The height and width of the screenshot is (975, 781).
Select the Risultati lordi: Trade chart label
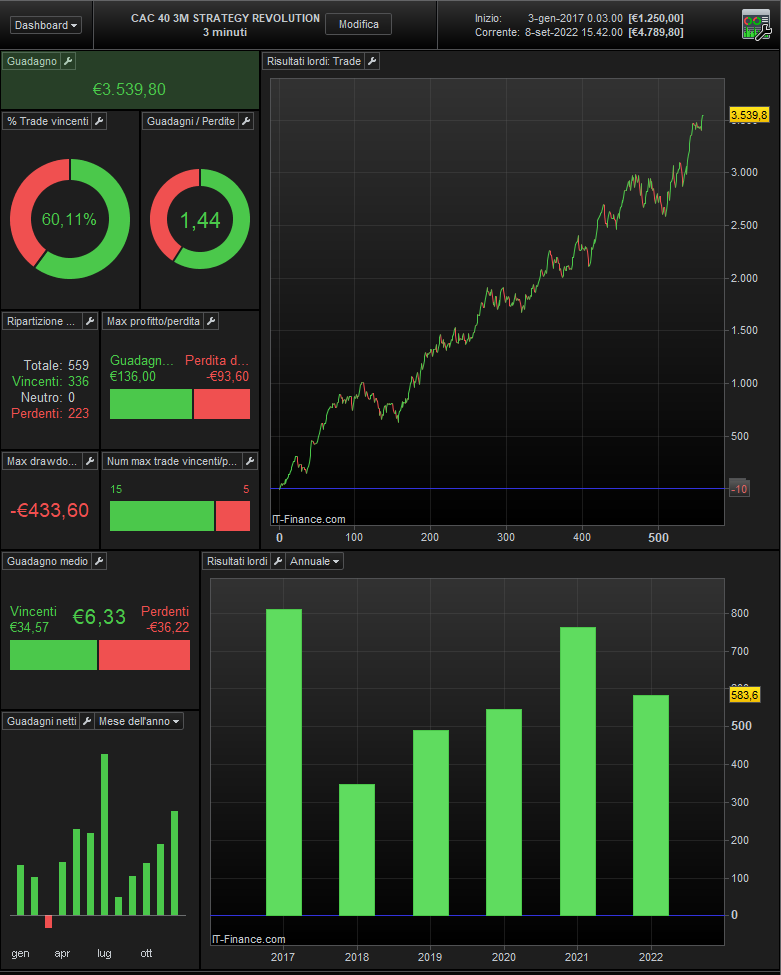313,61
